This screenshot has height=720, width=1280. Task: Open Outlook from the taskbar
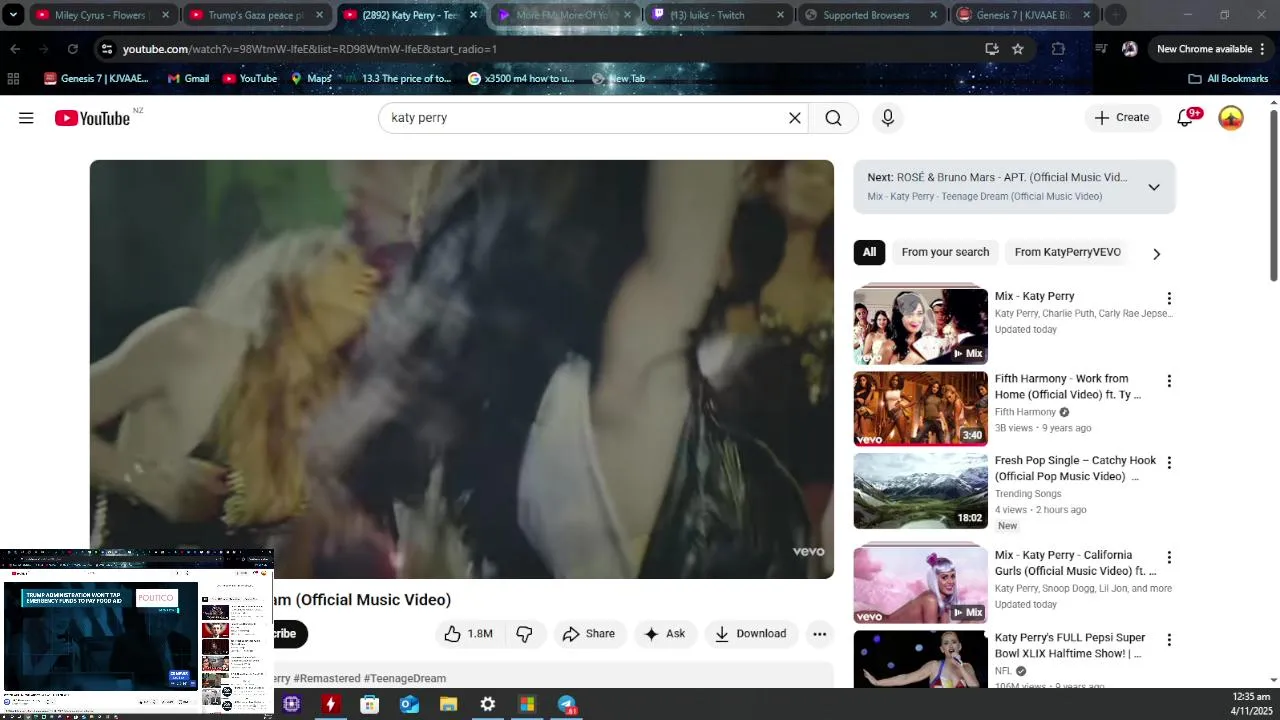click(409, 704)
